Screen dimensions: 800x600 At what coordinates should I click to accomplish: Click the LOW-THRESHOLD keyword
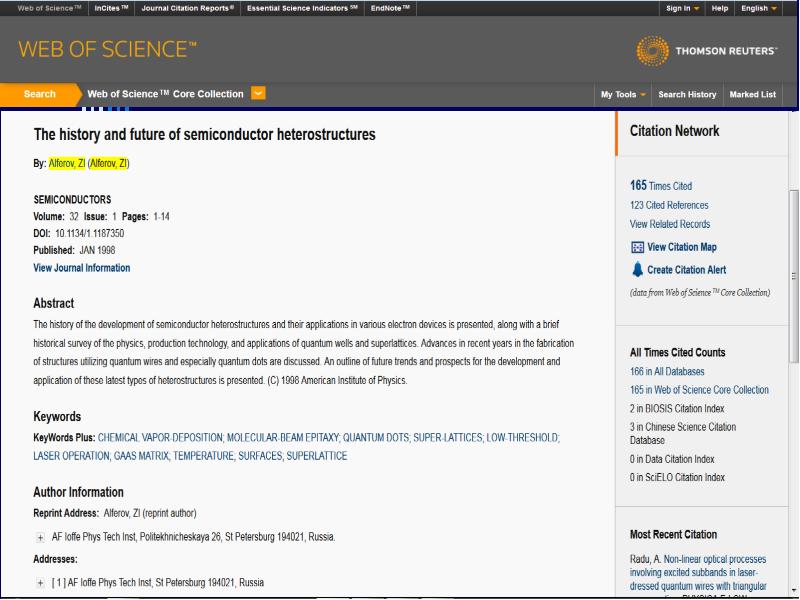click(x=522, y=438)
